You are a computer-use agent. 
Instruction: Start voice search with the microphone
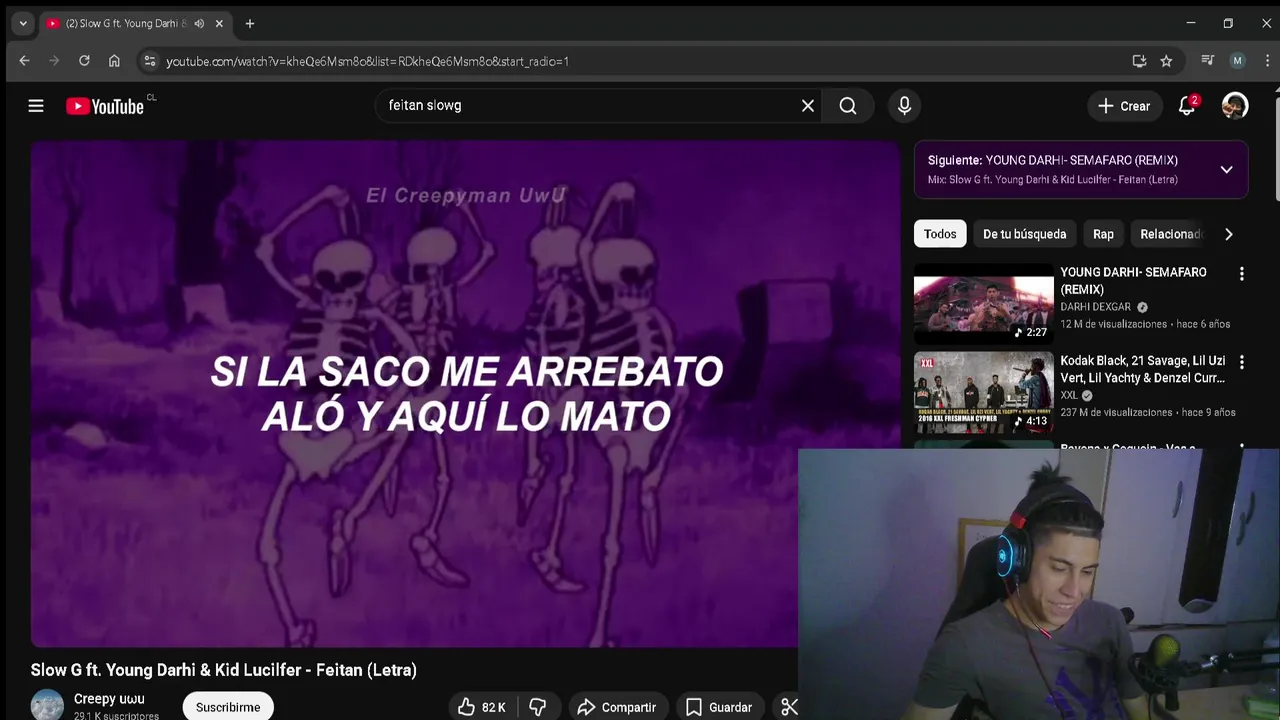[x=904, y=106]
